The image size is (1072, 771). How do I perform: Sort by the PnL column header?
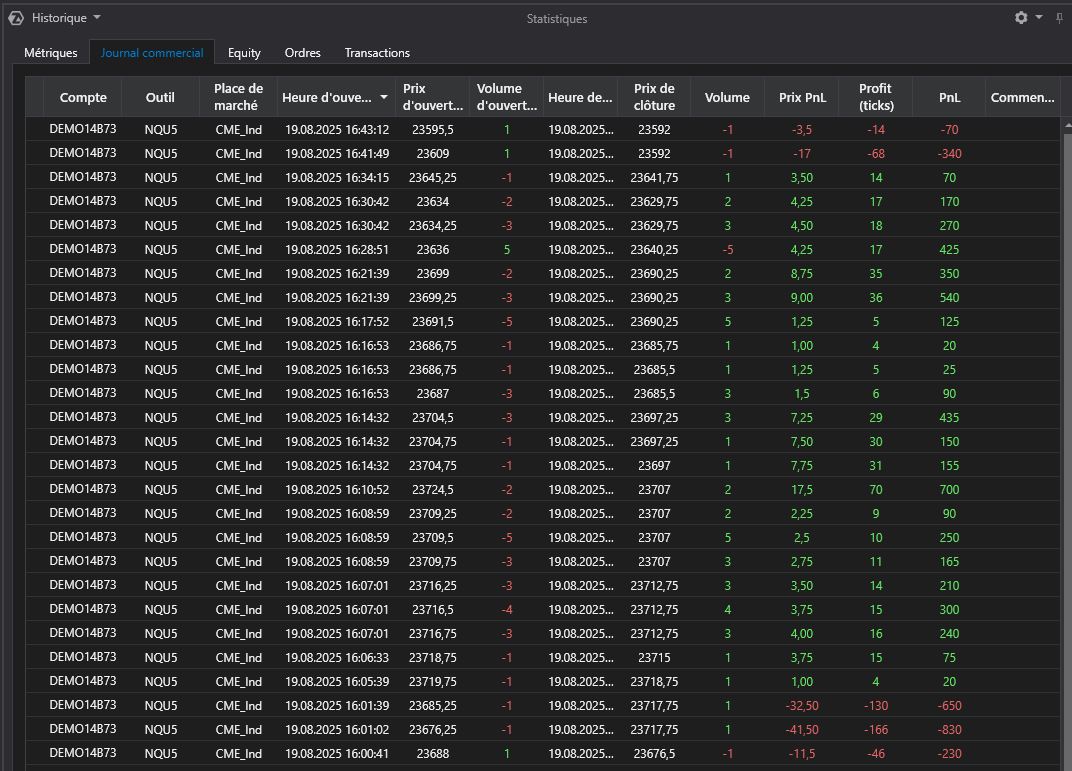tap(949, 97)
